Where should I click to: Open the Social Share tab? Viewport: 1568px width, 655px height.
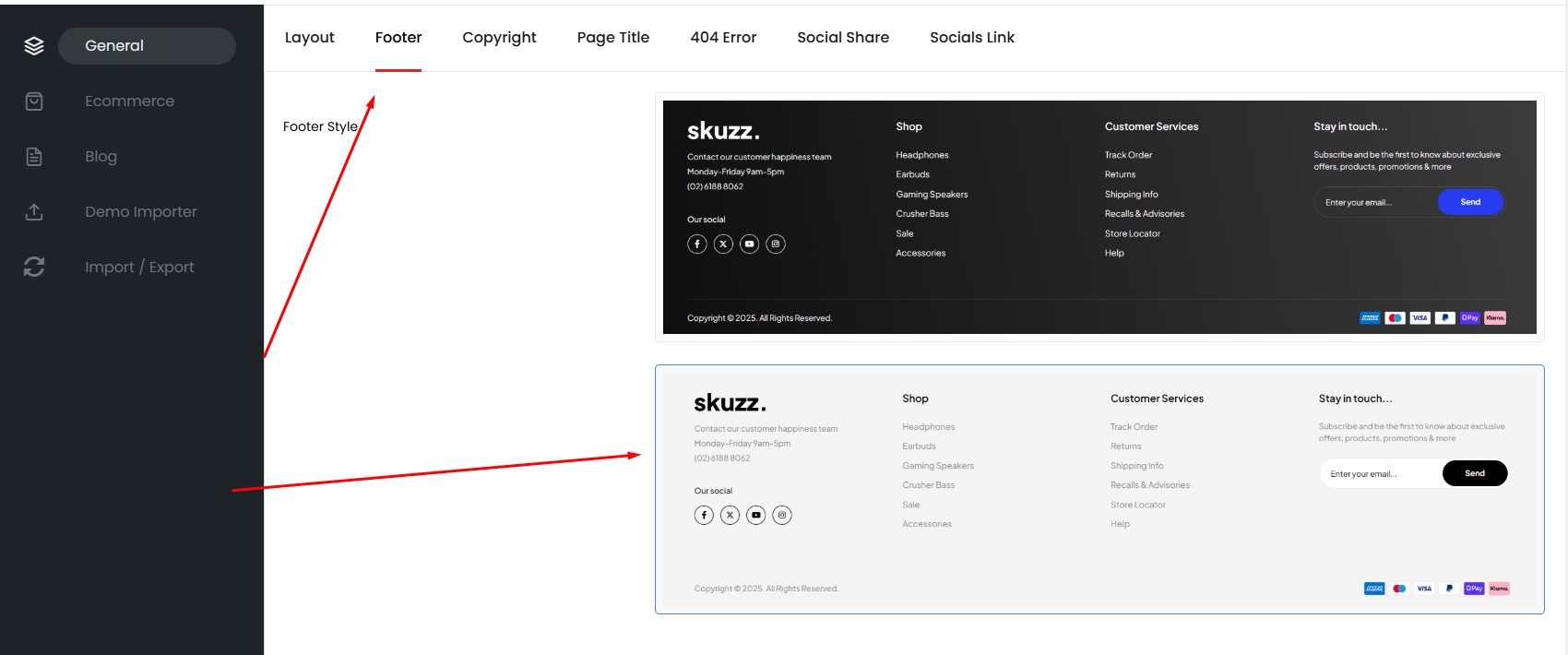(843, 38)
